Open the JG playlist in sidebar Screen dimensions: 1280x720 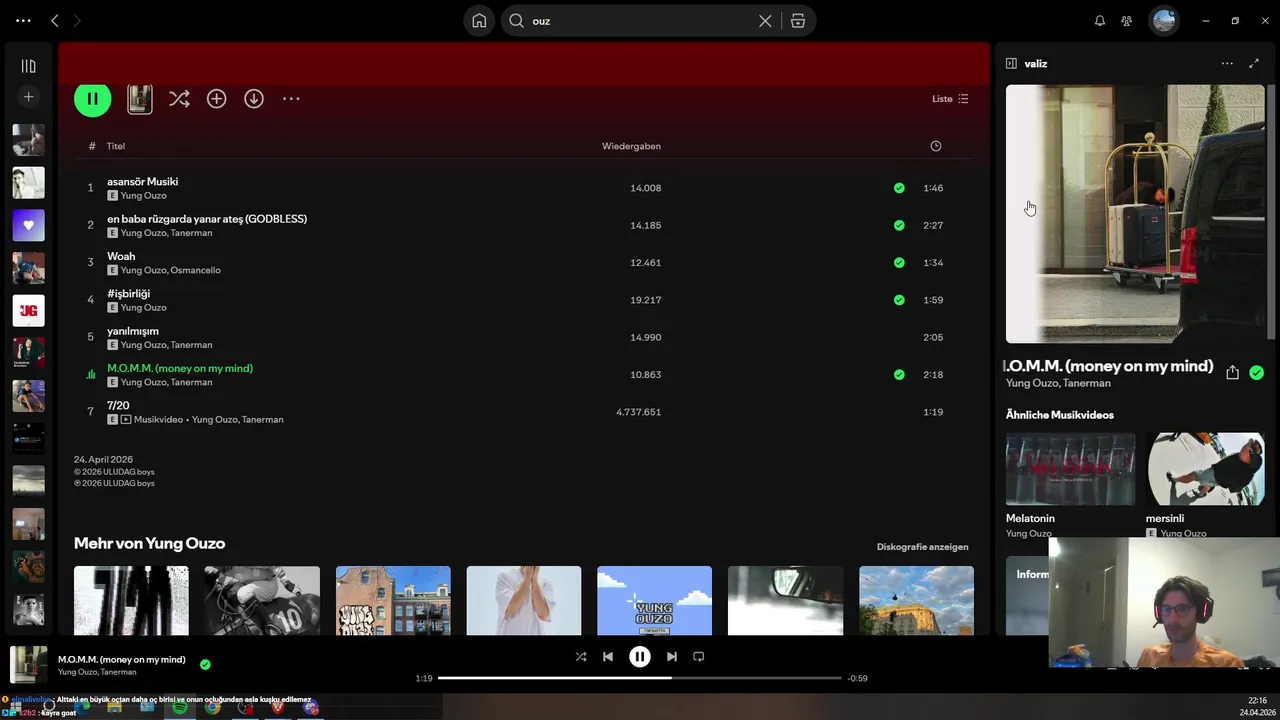click(28, 311)
